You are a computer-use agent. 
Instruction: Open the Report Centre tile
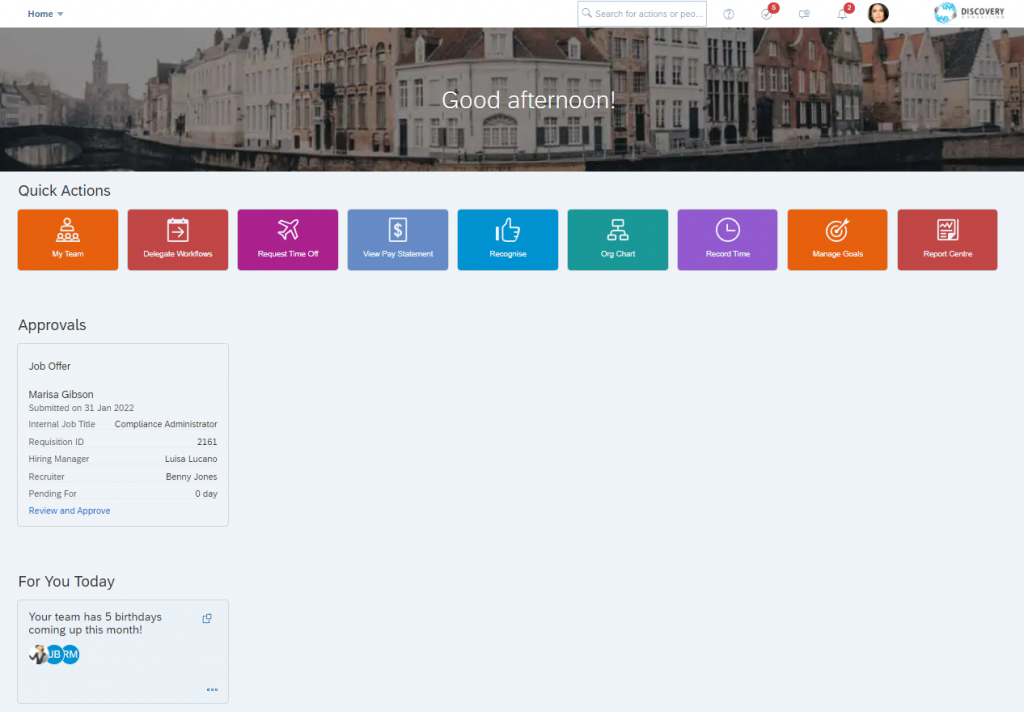pyautogui.click(x=947, y=240)
